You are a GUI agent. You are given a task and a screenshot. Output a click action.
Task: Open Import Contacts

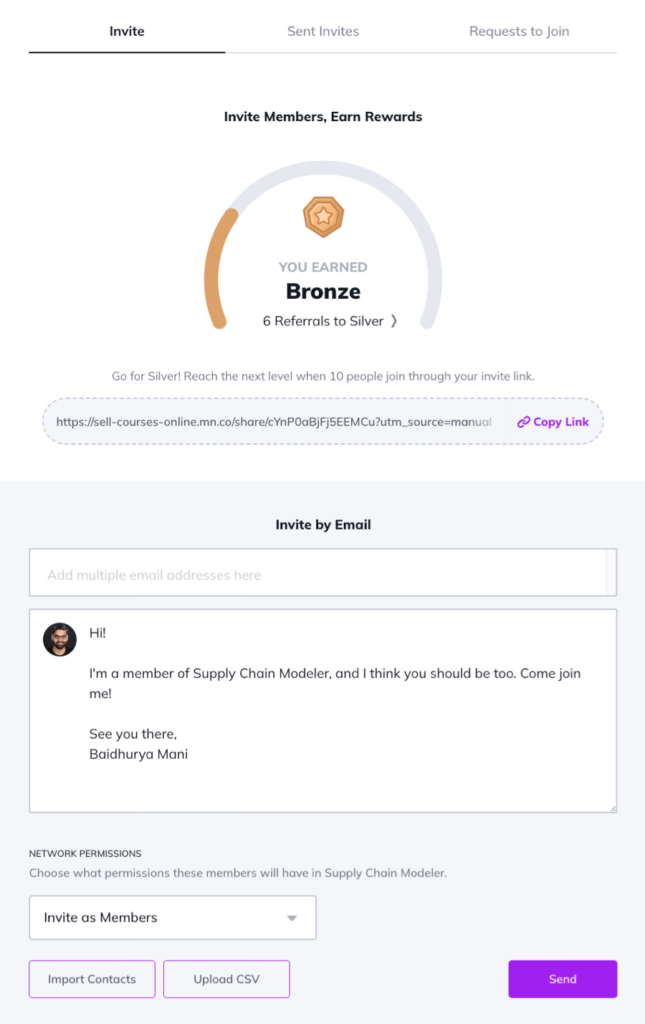[x=92, y=979]
